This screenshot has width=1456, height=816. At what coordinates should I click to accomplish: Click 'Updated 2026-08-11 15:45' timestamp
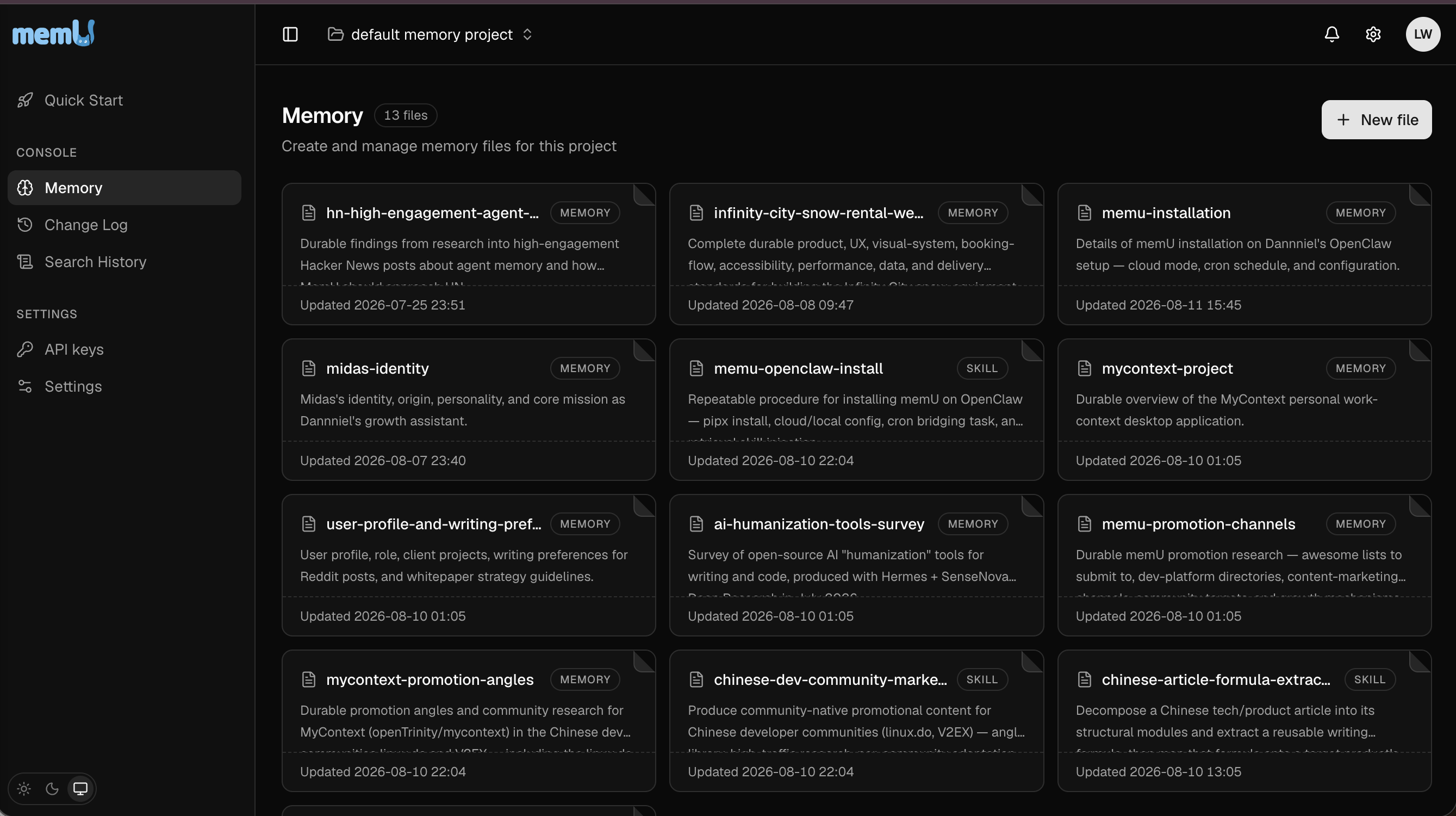click(1158, 305)
